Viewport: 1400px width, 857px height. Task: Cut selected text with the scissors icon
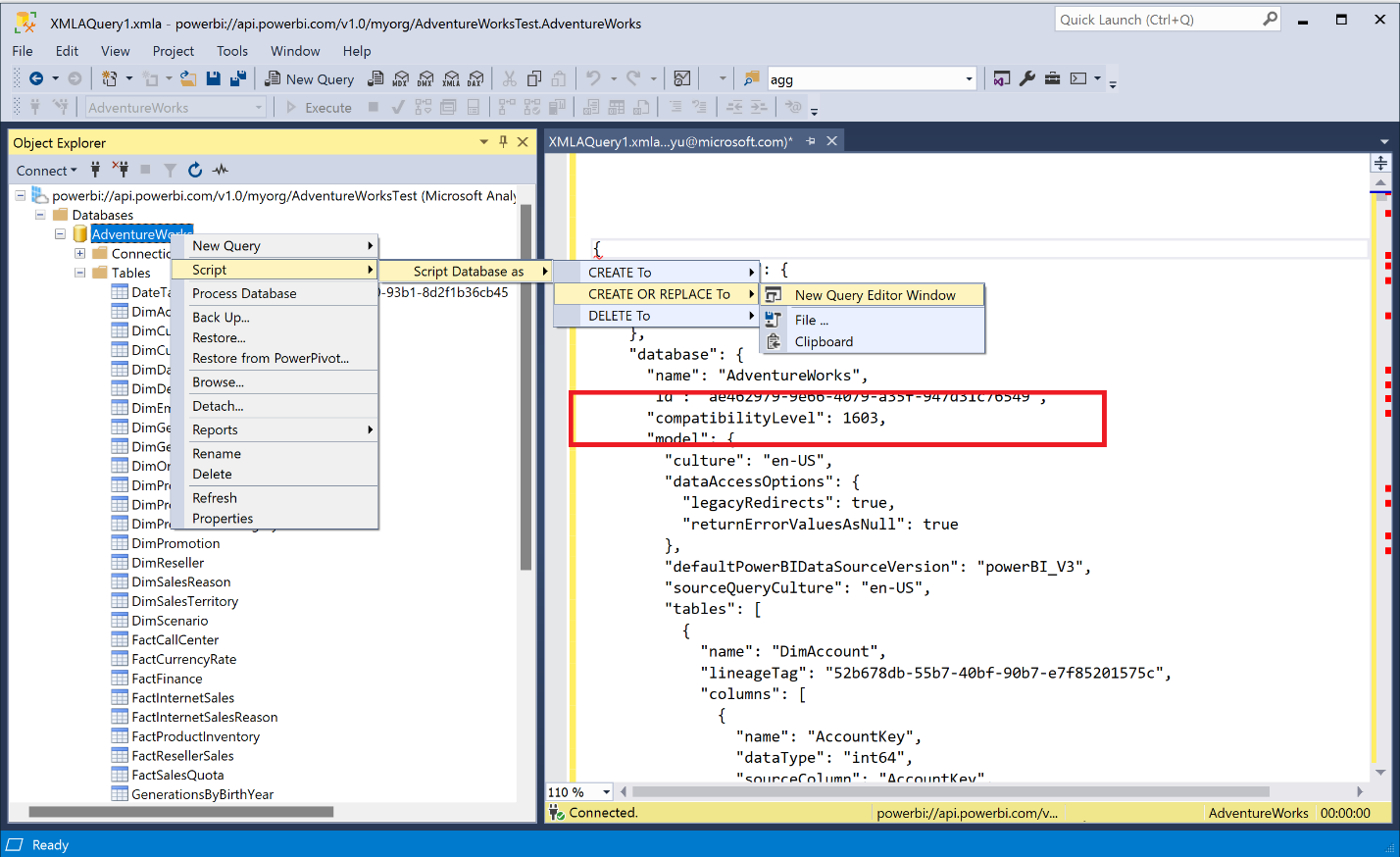tap(509, 78)
